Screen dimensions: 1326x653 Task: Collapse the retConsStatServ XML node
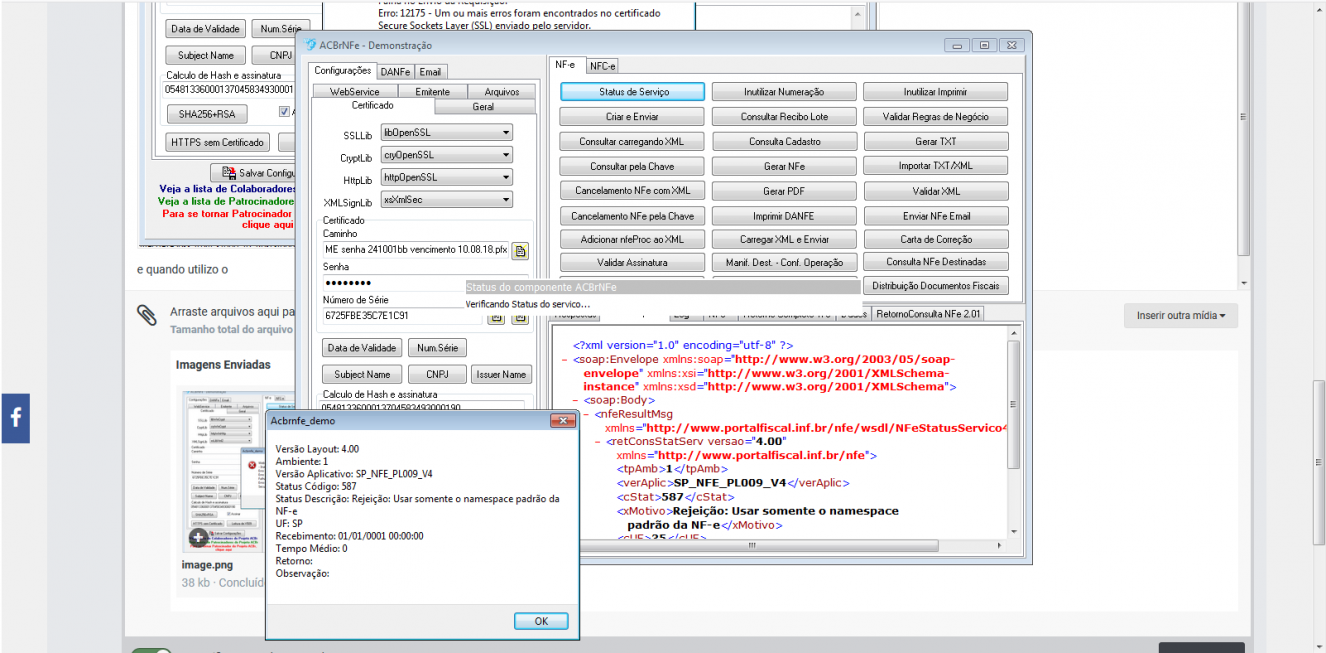tap(597, 441)
